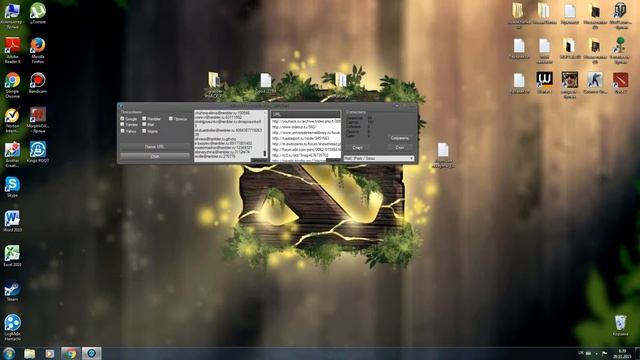Open the mail/pass format dropdown
640x360 pixels.
point(379,158)
